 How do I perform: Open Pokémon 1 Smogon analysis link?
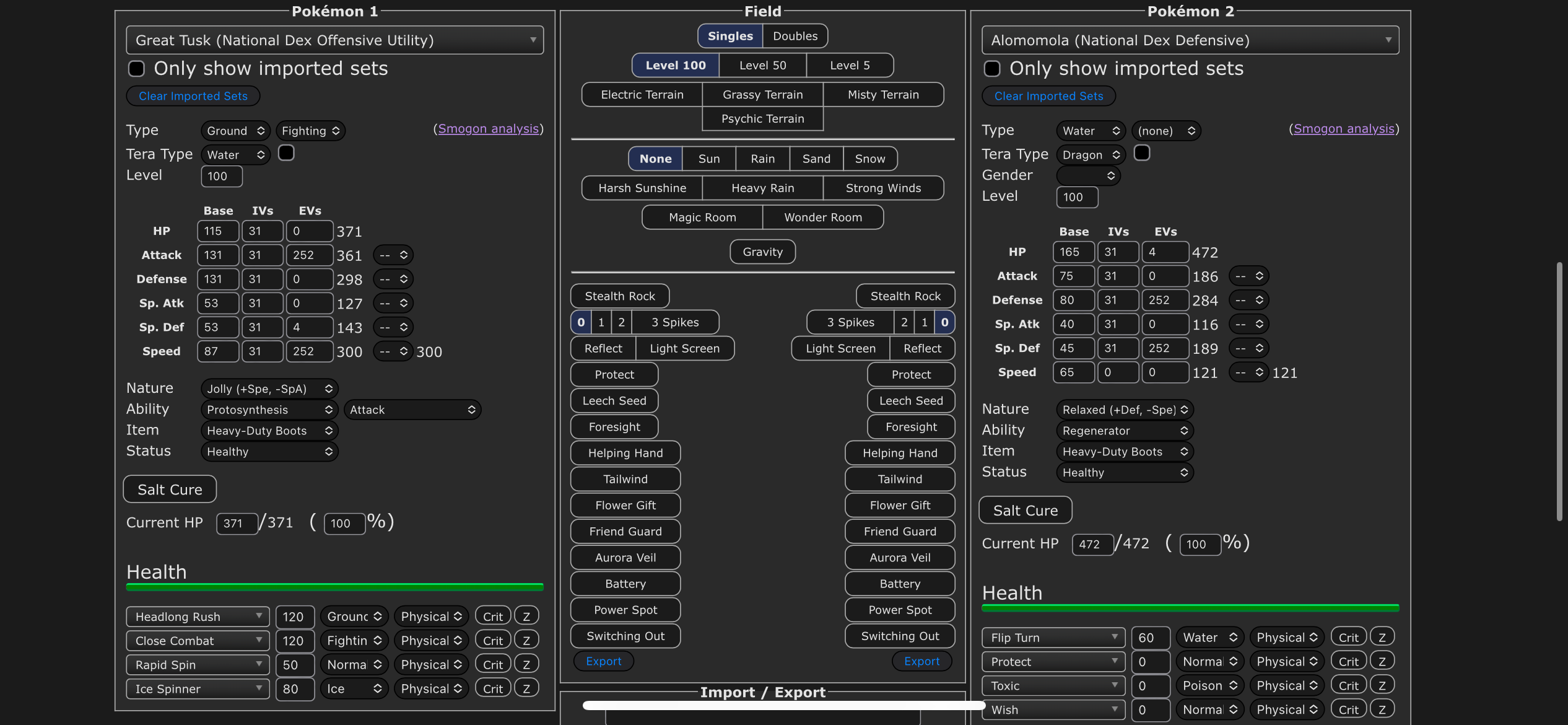tap(488, 129)
